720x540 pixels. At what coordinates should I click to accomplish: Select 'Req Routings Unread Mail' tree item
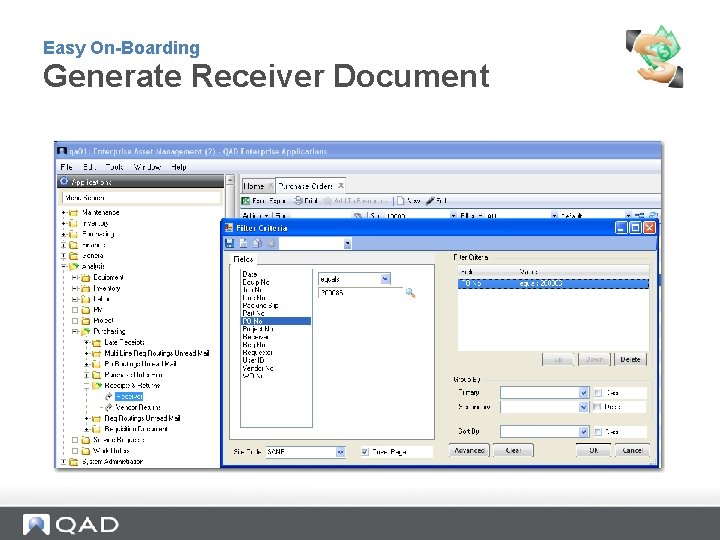[142, 418]
